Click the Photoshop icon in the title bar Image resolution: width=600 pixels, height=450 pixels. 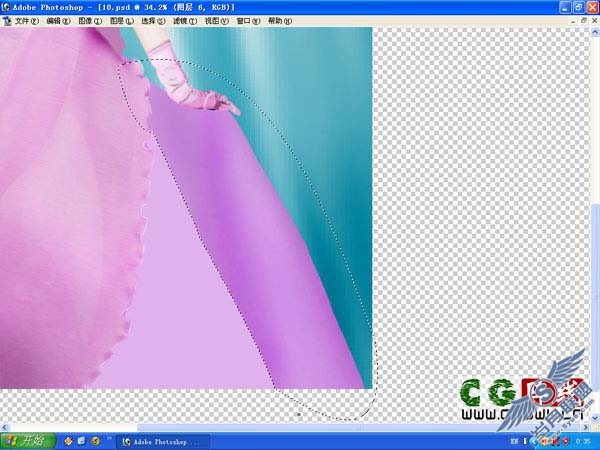pyautogui.click(x=6, y=7)
